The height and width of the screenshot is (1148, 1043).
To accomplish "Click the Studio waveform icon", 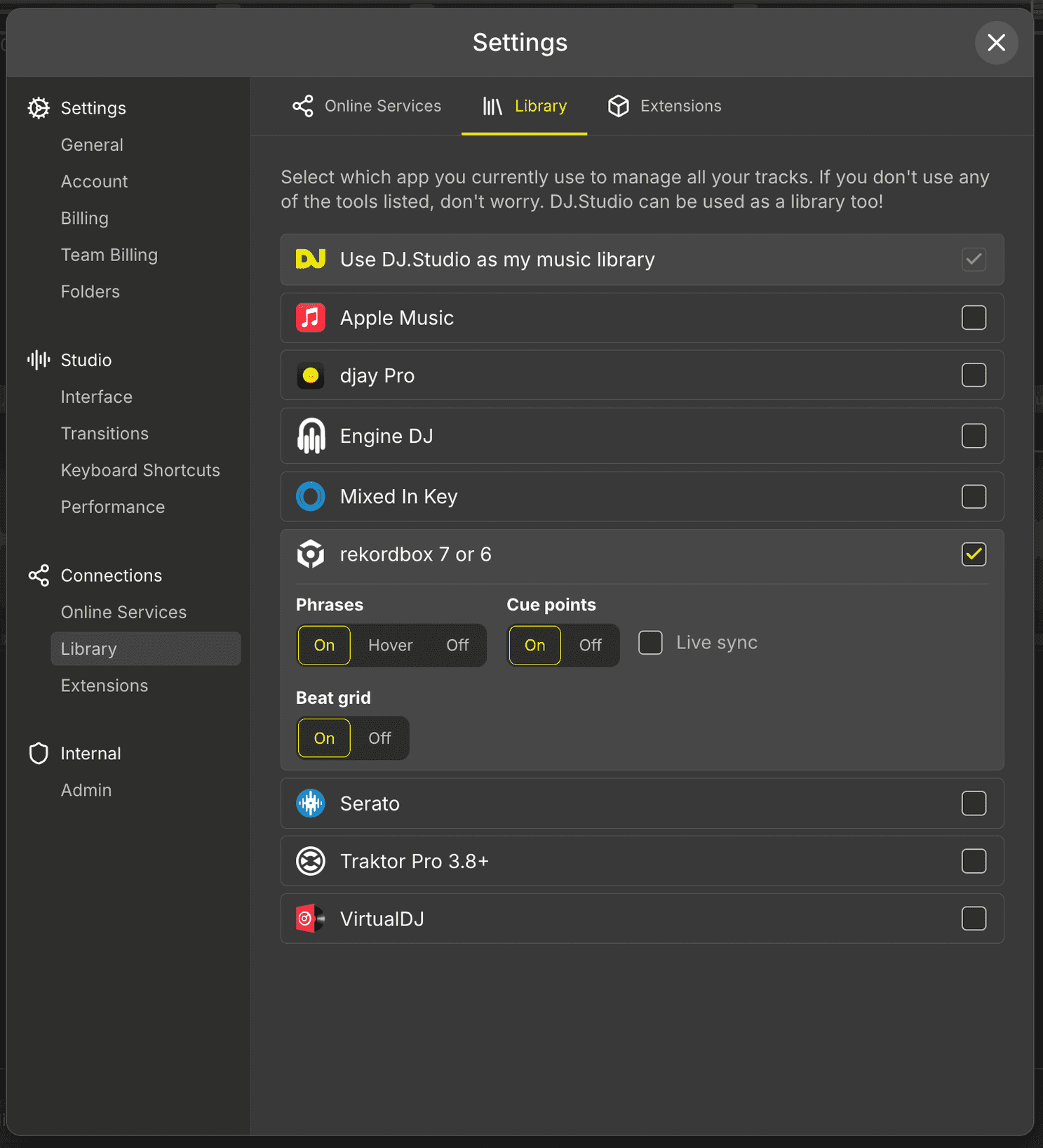I will point(39,360).
